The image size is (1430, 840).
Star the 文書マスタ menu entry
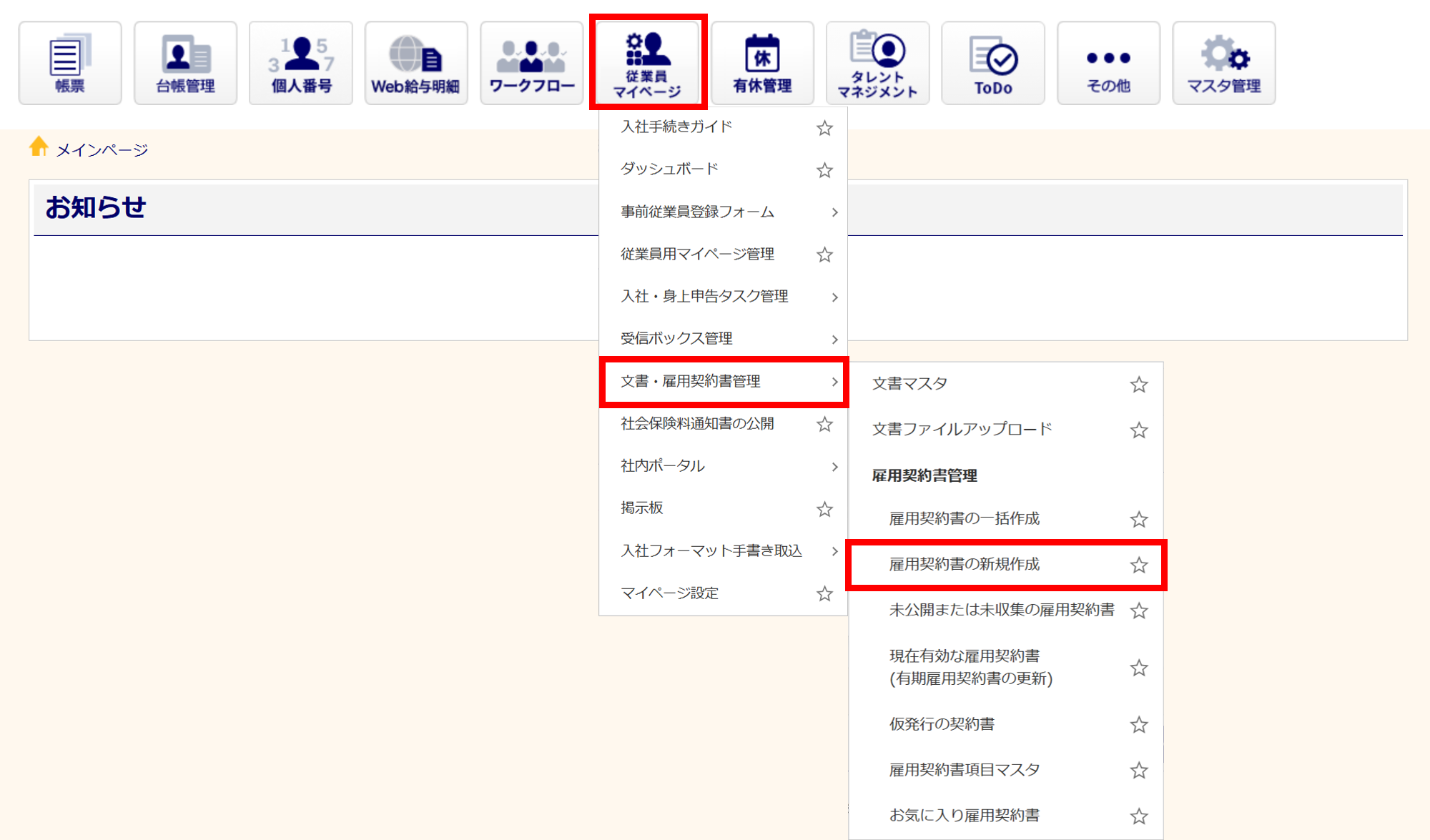[x=1138, y=385]
